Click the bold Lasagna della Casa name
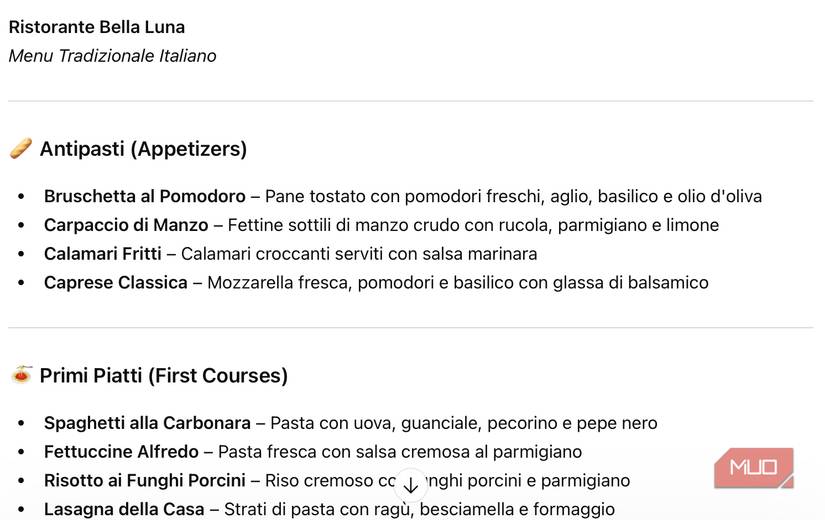The height and width of the screenshot is (520, 825). tap(125, 510)
